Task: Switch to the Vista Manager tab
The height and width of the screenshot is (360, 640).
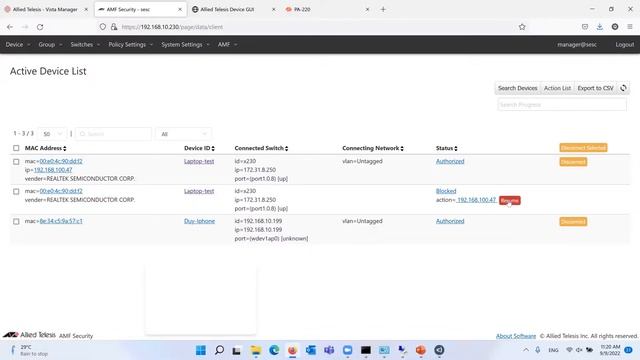Action: point(45,9)
